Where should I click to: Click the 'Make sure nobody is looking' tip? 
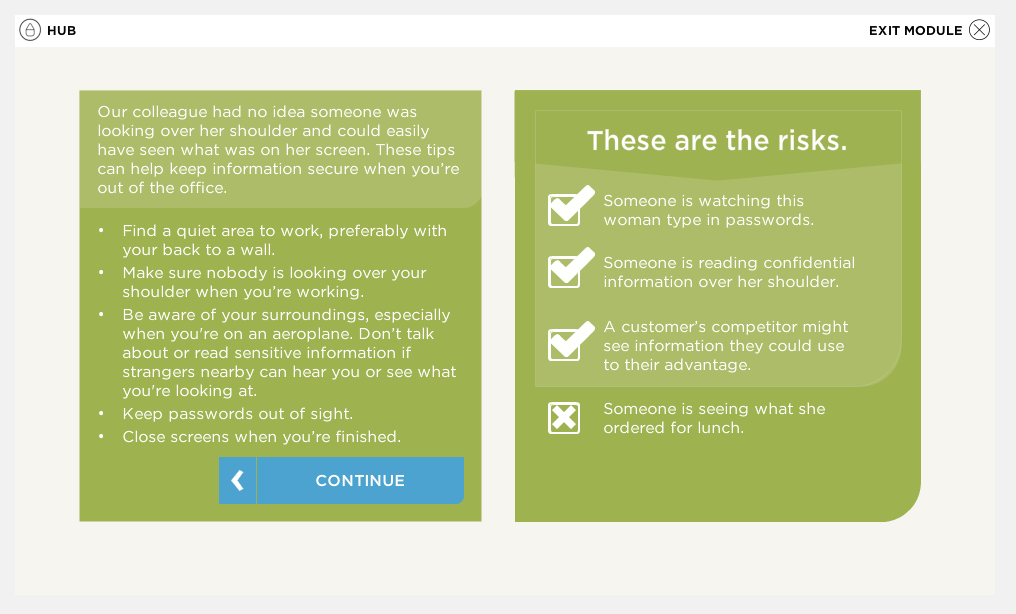274,282
